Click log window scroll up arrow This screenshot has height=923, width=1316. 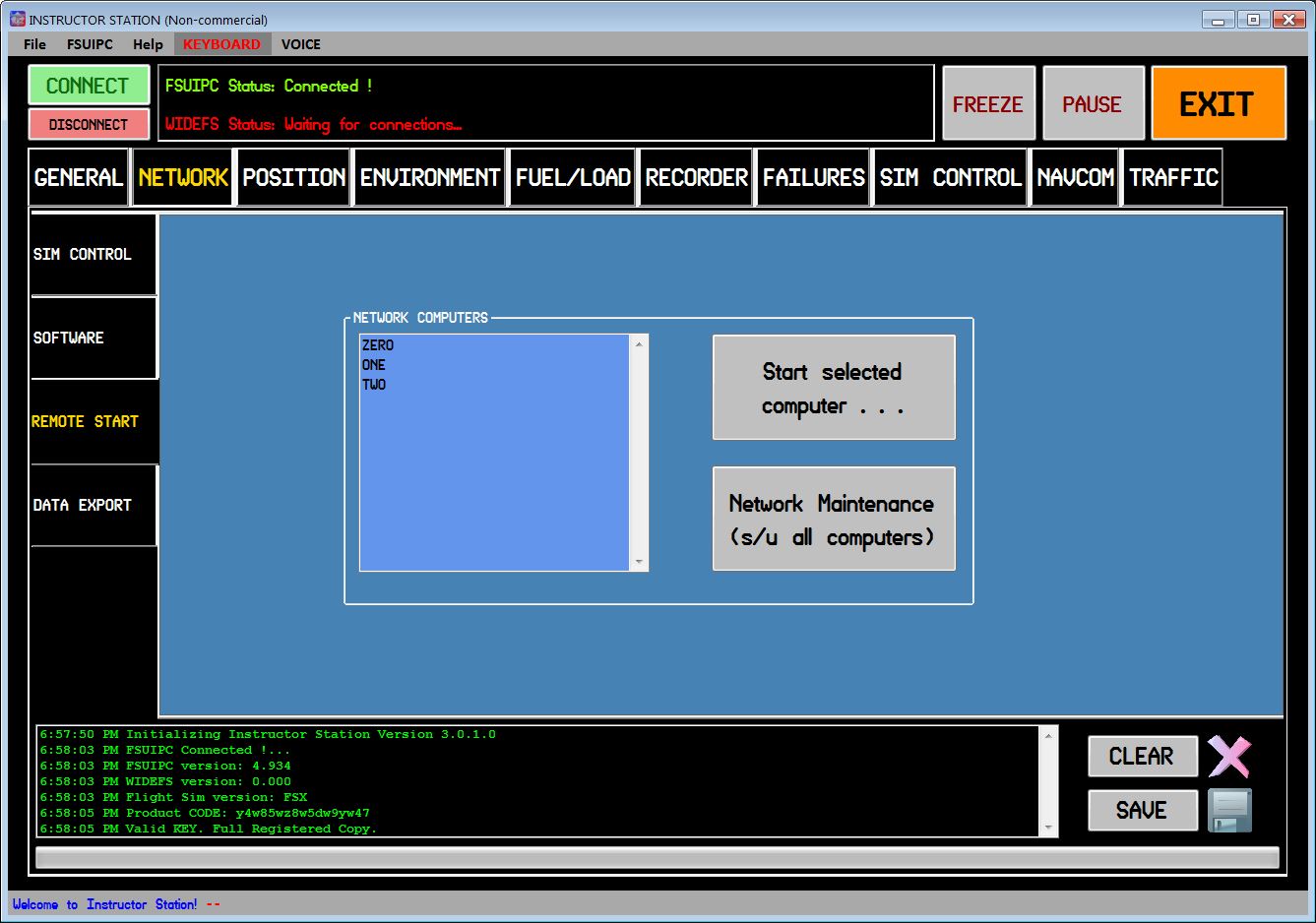click(1048, 736)
